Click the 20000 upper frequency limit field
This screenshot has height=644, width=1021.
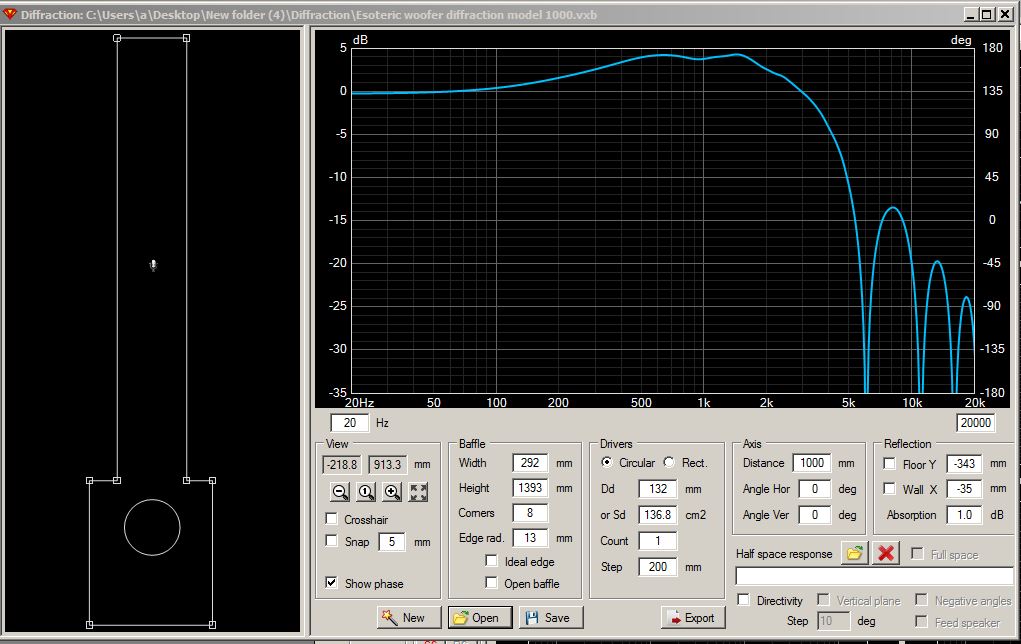(x=974, y=423)
